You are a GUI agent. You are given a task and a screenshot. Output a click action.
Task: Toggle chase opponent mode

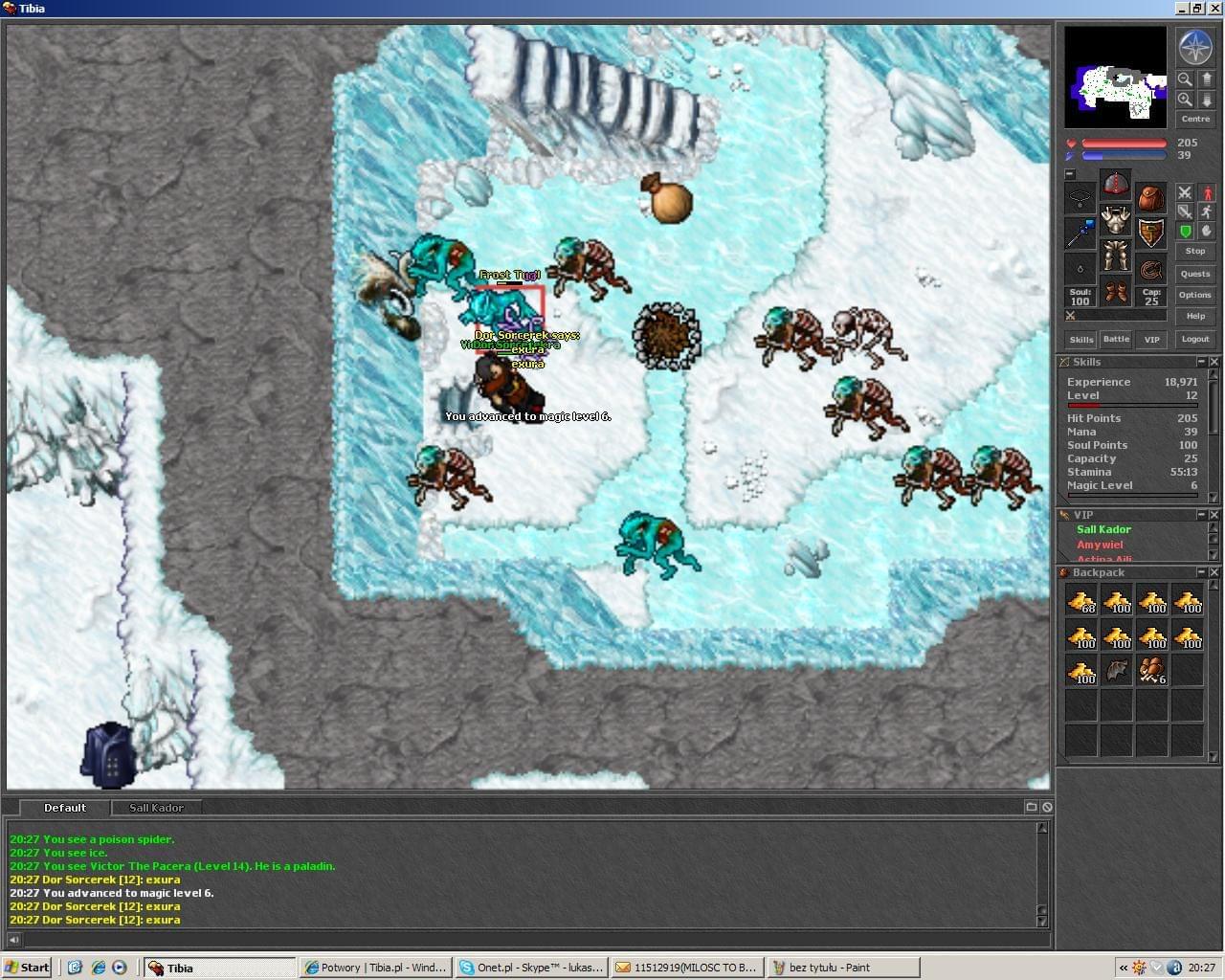coord(1206,212)
